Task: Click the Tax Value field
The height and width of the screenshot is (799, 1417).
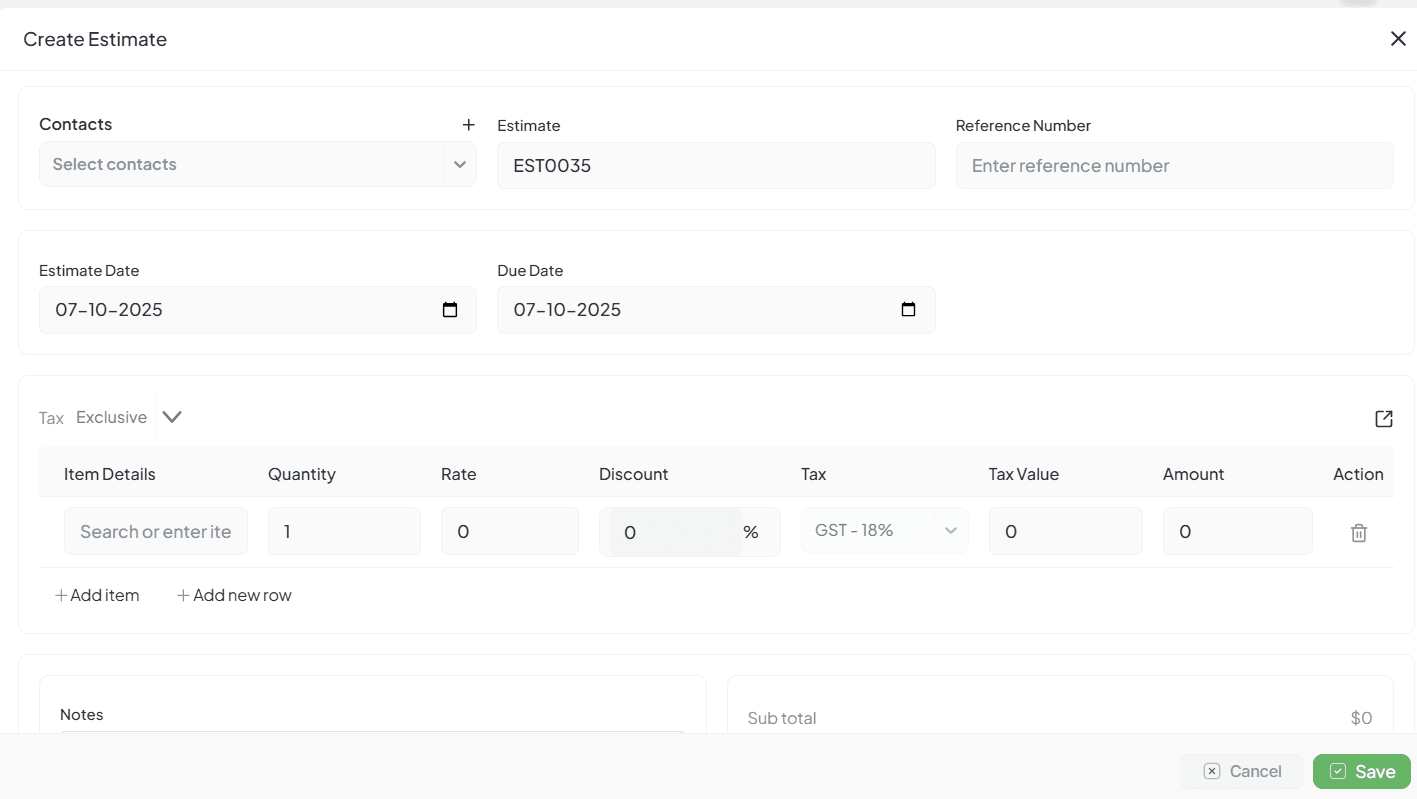Action: tap(1065, 532)
